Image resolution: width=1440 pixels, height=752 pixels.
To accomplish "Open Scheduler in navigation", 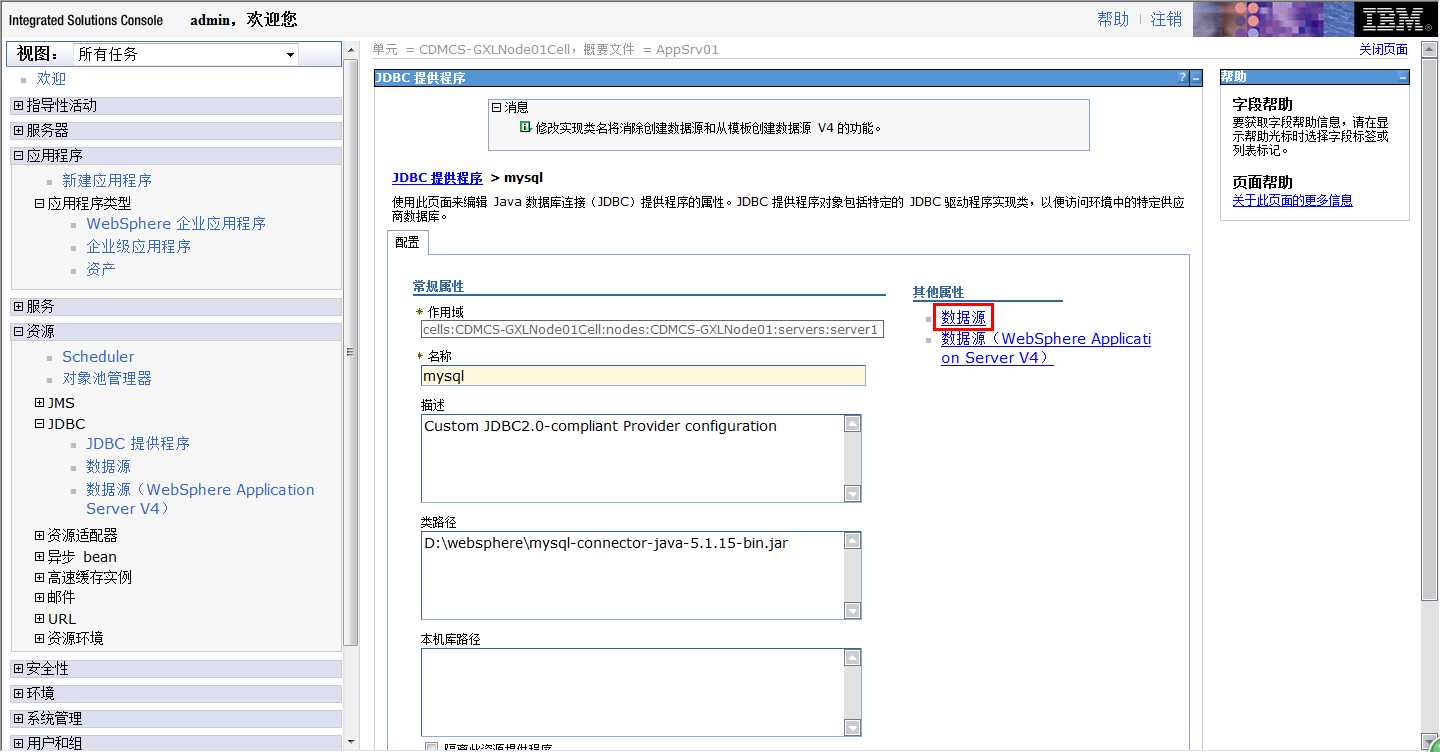I will click(98, 356).
